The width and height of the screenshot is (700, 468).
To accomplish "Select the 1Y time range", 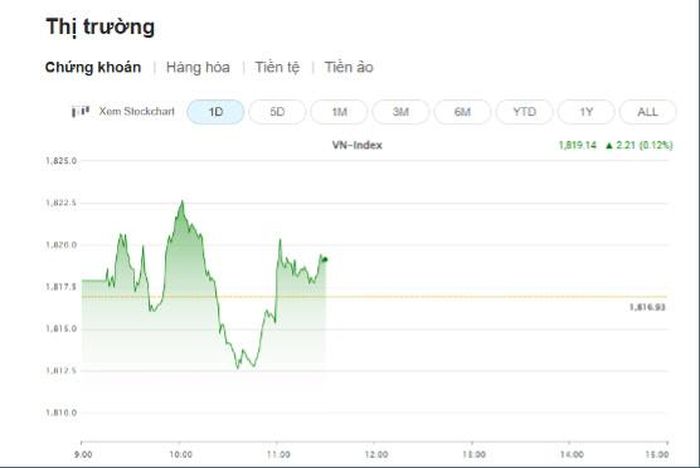I will tap(586, 112).
